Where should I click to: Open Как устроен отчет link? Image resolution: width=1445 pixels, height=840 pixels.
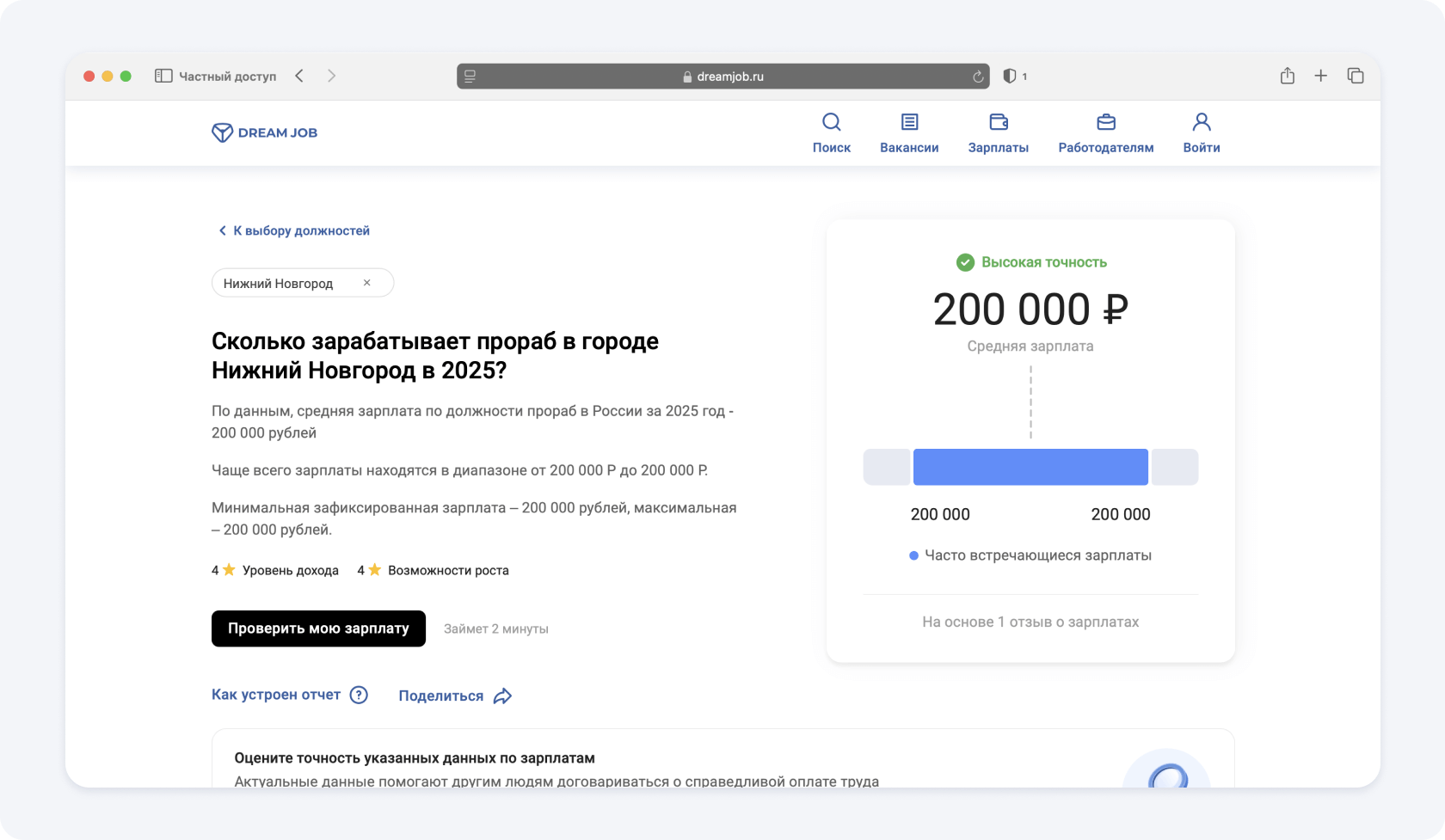coord(276,695)
